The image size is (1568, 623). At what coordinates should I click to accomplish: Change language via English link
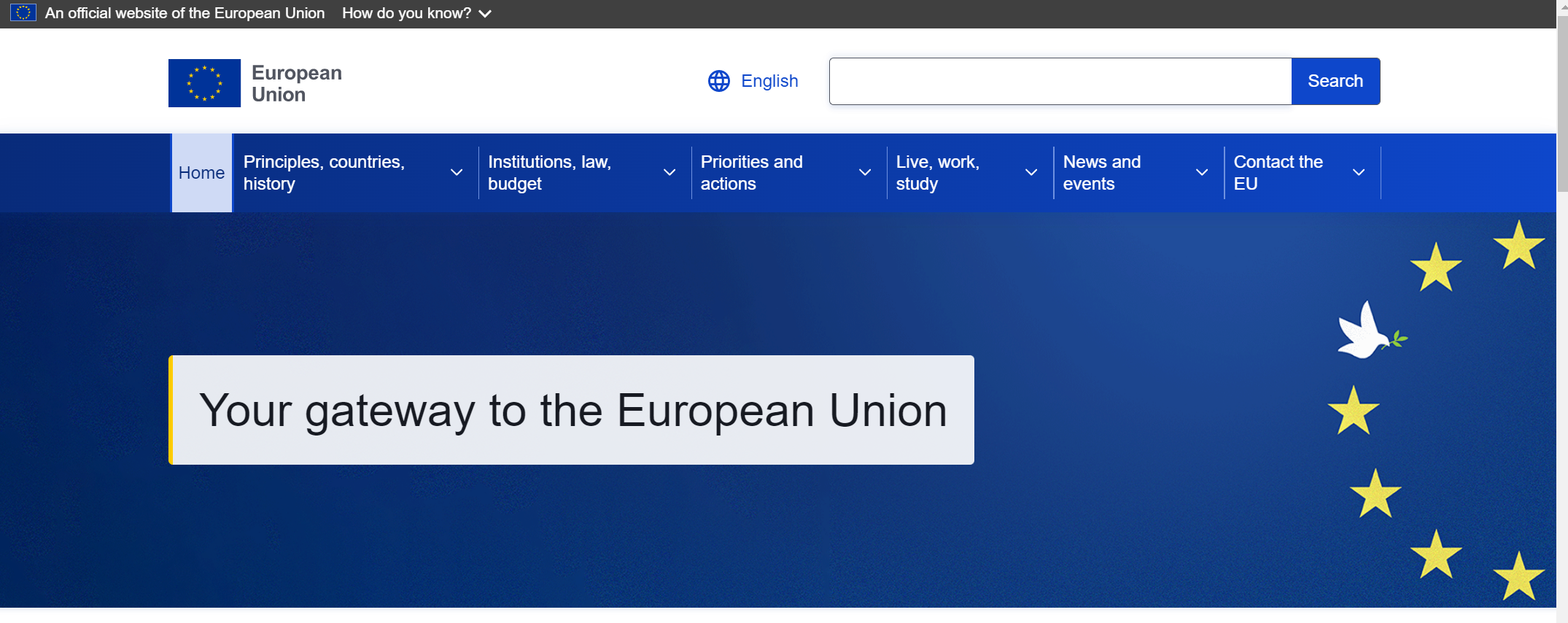[769, 81]
